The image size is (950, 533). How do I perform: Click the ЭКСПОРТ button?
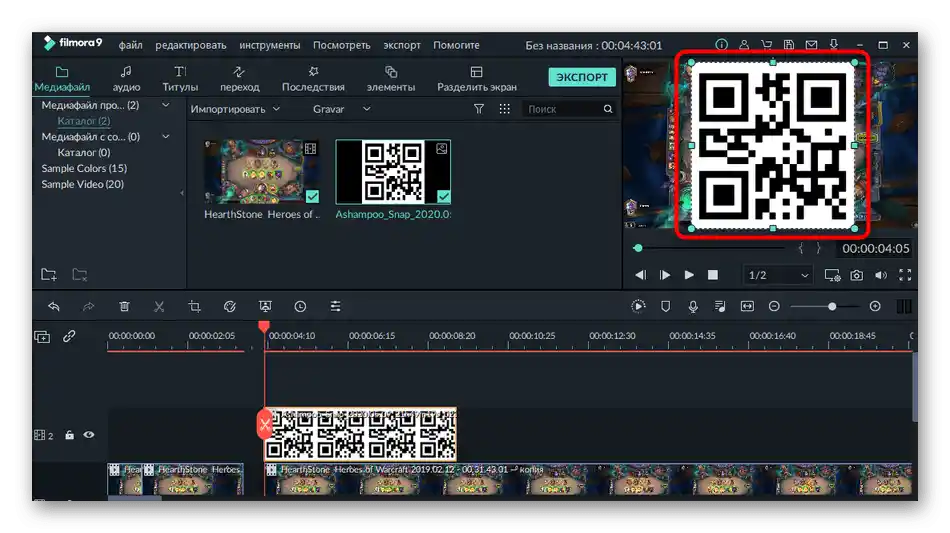click(x=582, y=77)
